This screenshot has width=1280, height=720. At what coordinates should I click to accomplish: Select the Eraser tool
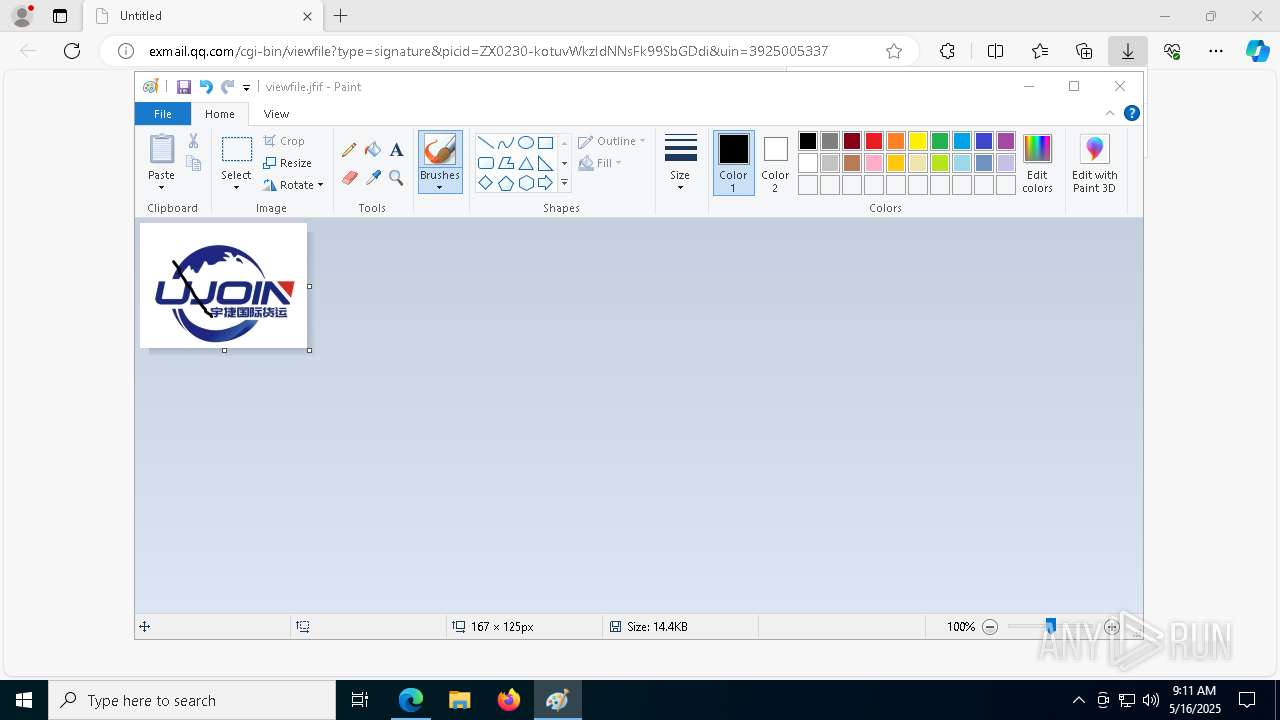point(349,178)
